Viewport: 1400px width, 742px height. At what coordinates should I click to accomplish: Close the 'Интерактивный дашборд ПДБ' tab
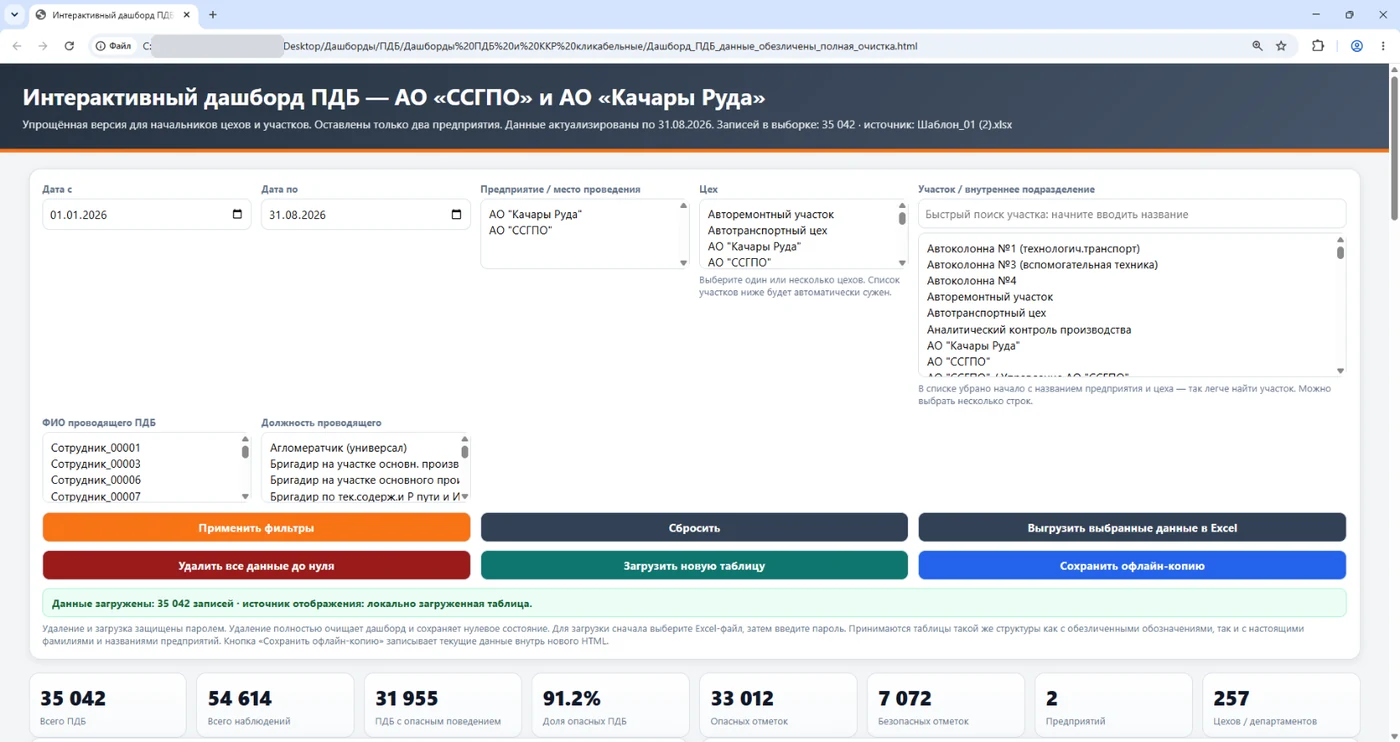point(187,15)
